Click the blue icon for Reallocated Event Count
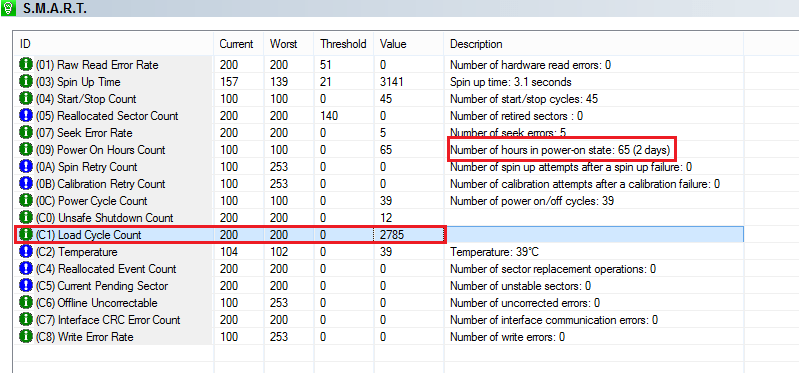 tap(25, 269)
